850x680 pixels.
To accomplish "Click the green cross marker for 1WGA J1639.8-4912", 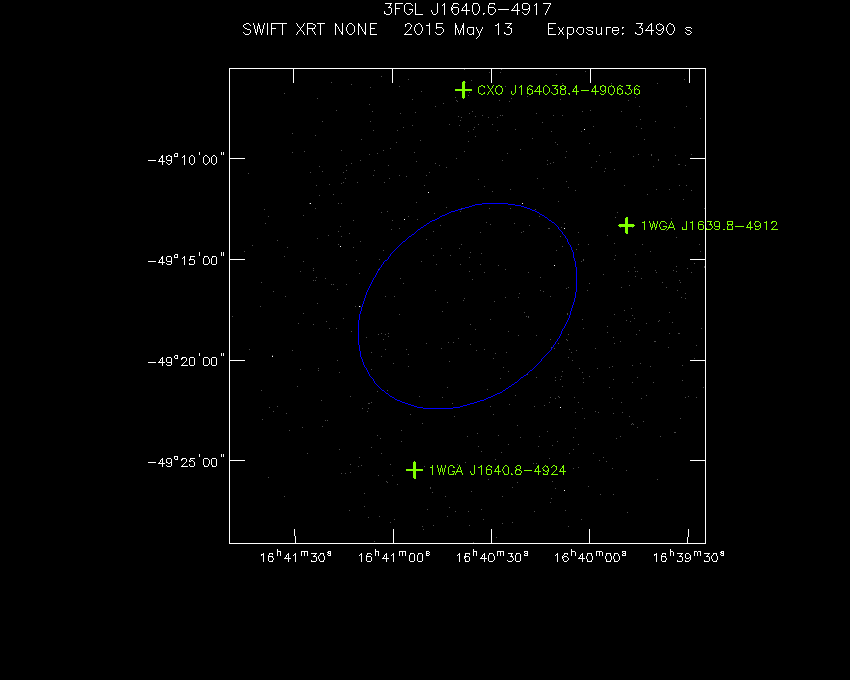I will [626, 226].
